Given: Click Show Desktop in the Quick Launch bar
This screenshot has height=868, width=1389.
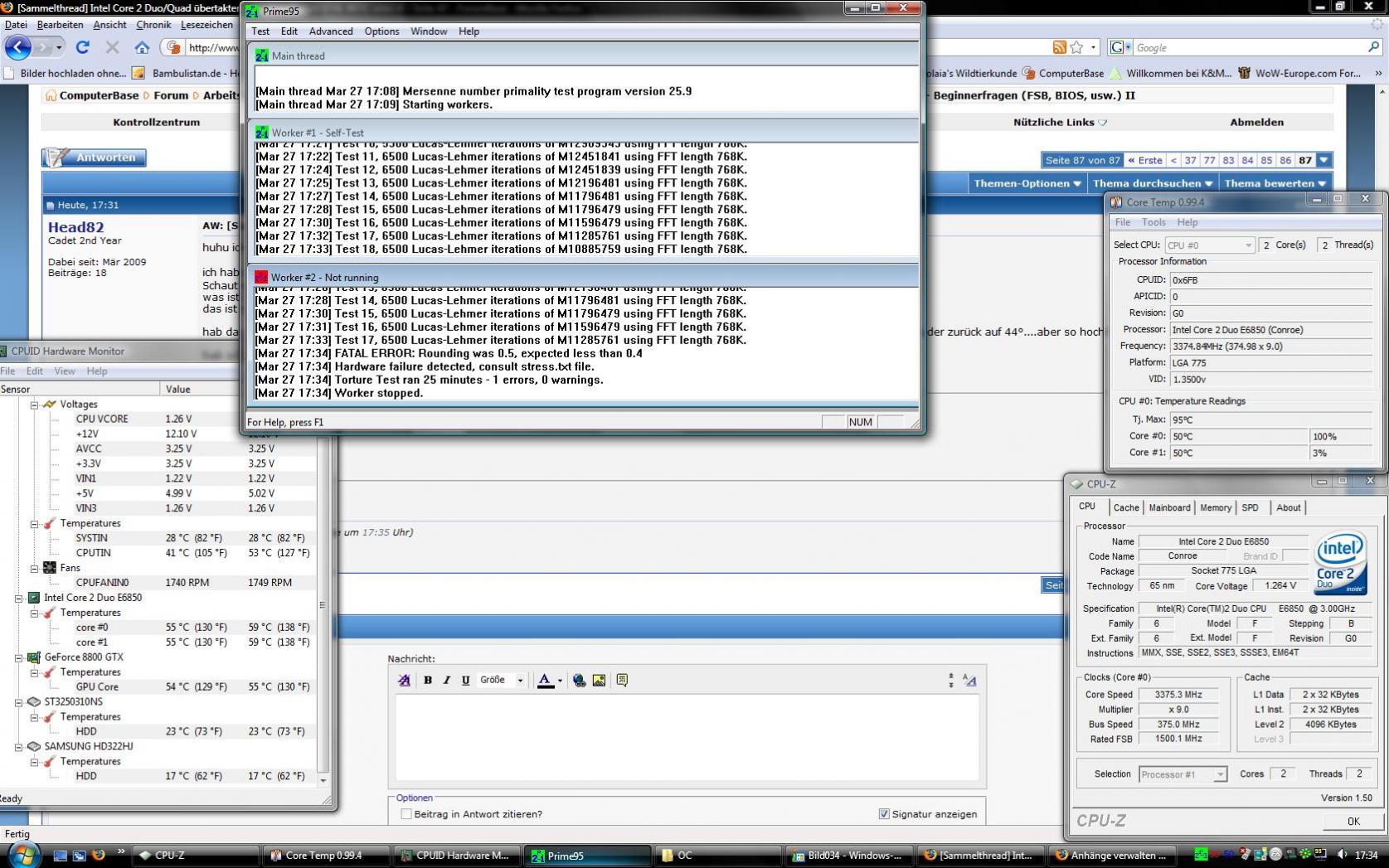Looking at the screenshot, I should pyautogui.click(x=60, y=855).
